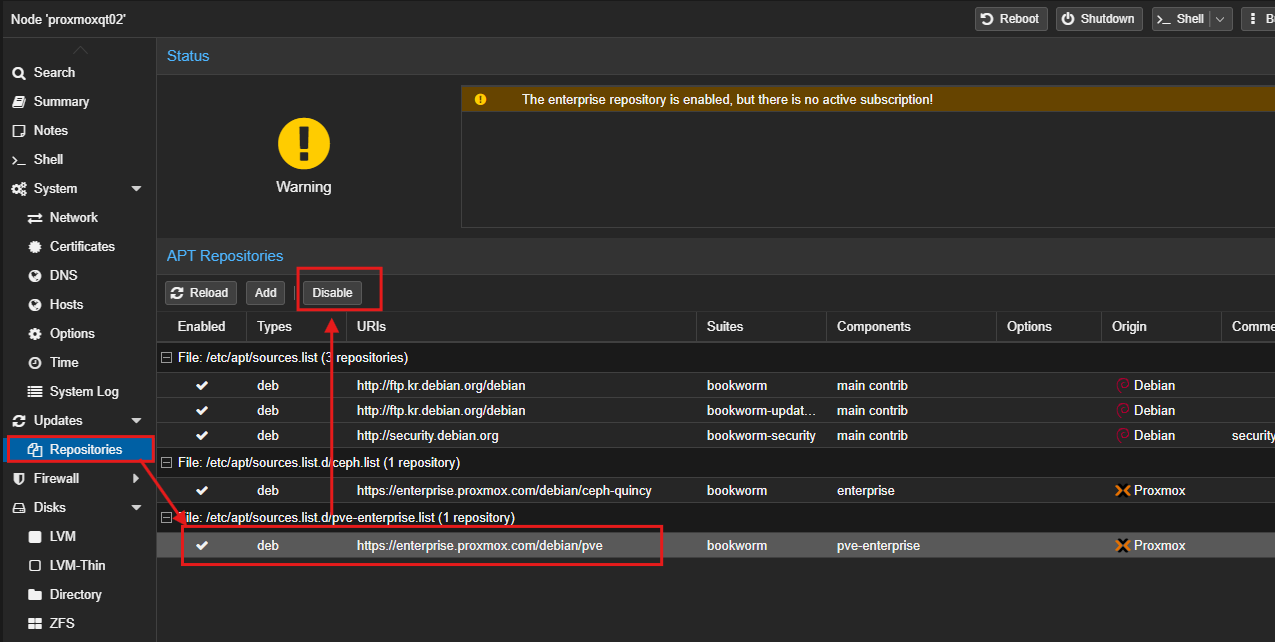Click the bookworm-security suite cell
This screenshot has width=1275, height=642.
click(x=761, y=435)
